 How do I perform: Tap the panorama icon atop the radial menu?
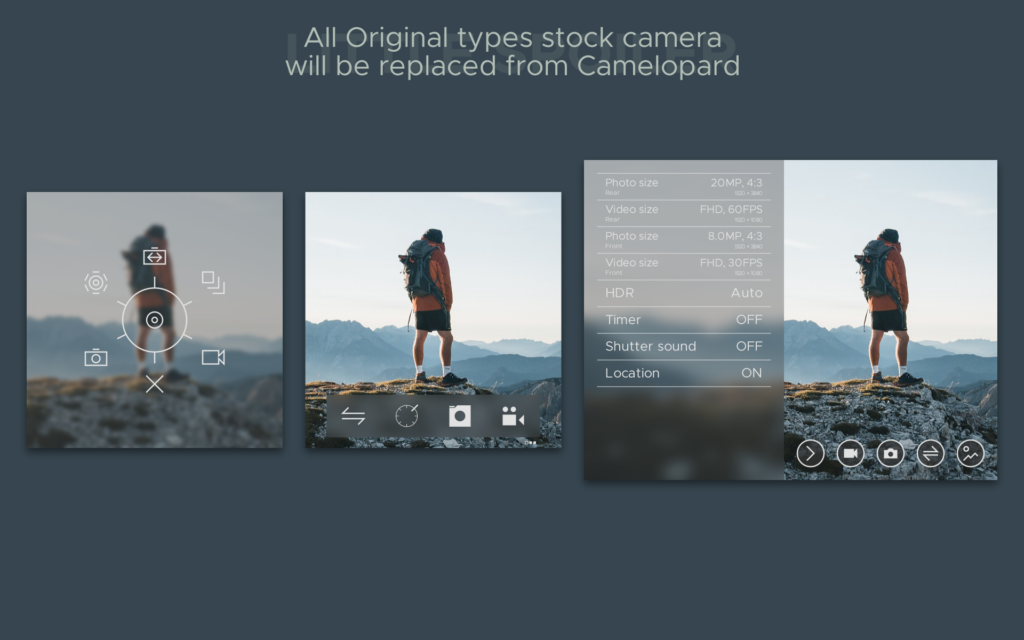tap(154, 257)
